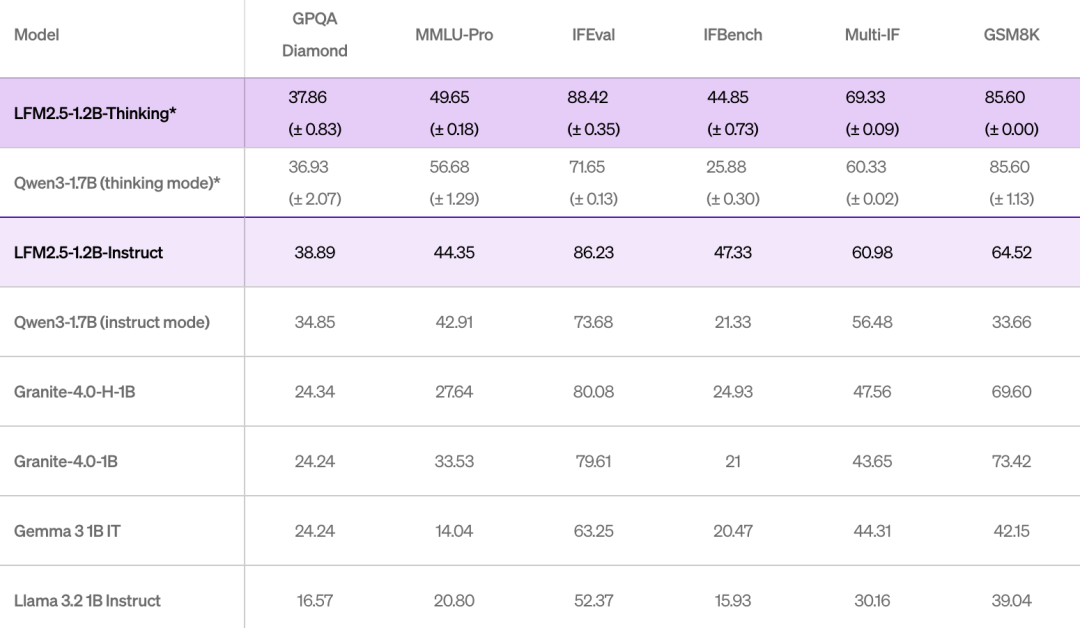This screenshot has height=628, width=1080.
Task: Select the LFM2.5-1.2B-Thinking row label
Action: (x=95, y=113)
